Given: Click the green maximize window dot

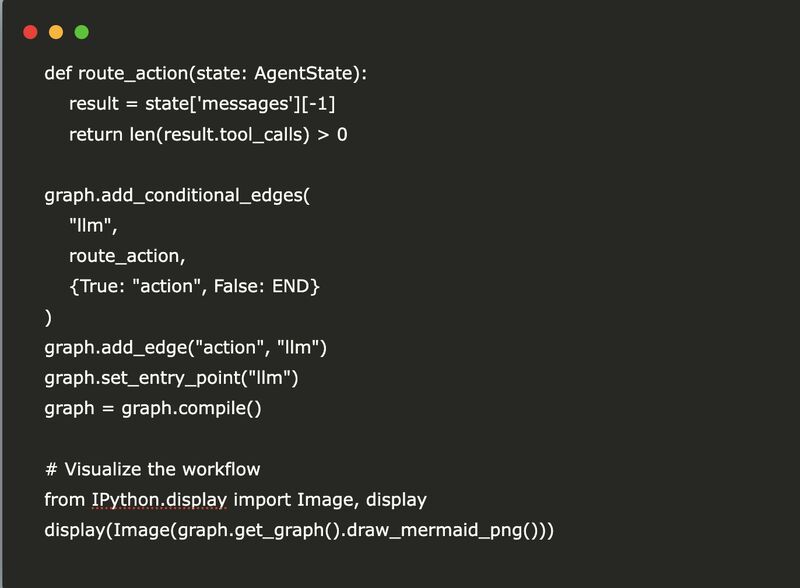Looking at the screenshot, I should (x=82, y=32).
